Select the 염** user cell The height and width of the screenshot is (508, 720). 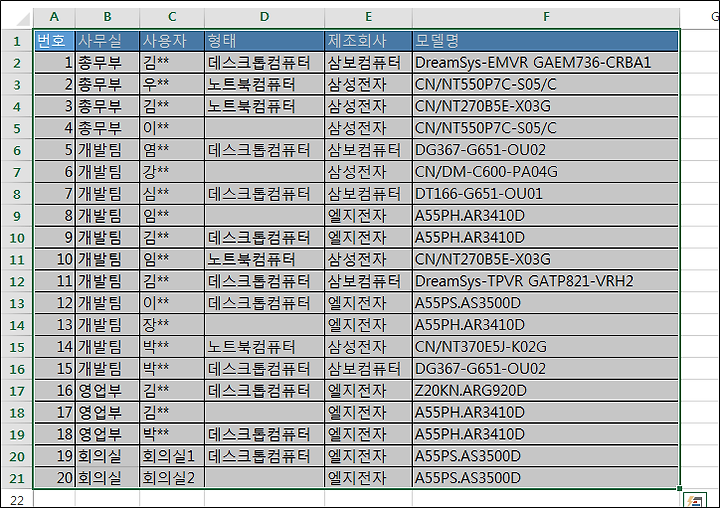tap(172, 150)
